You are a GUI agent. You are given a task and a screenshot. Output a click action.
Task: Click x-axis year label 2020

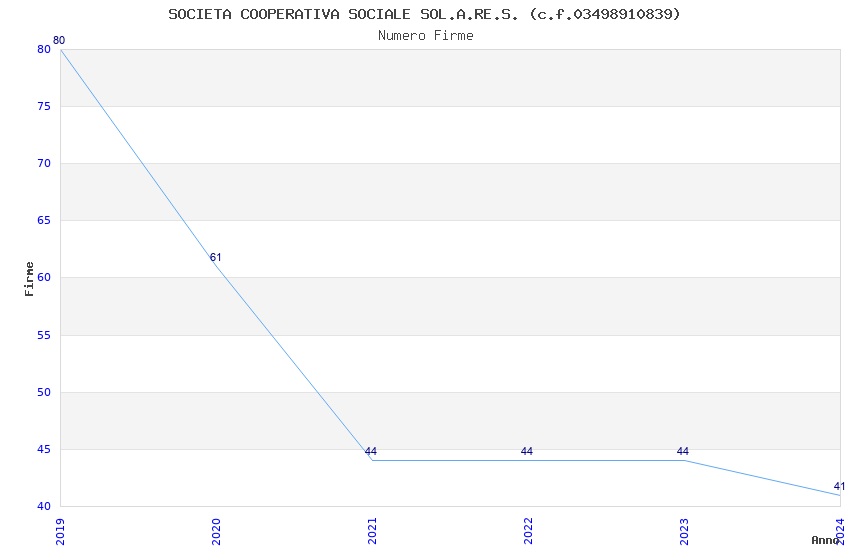(x=216, y=532)
